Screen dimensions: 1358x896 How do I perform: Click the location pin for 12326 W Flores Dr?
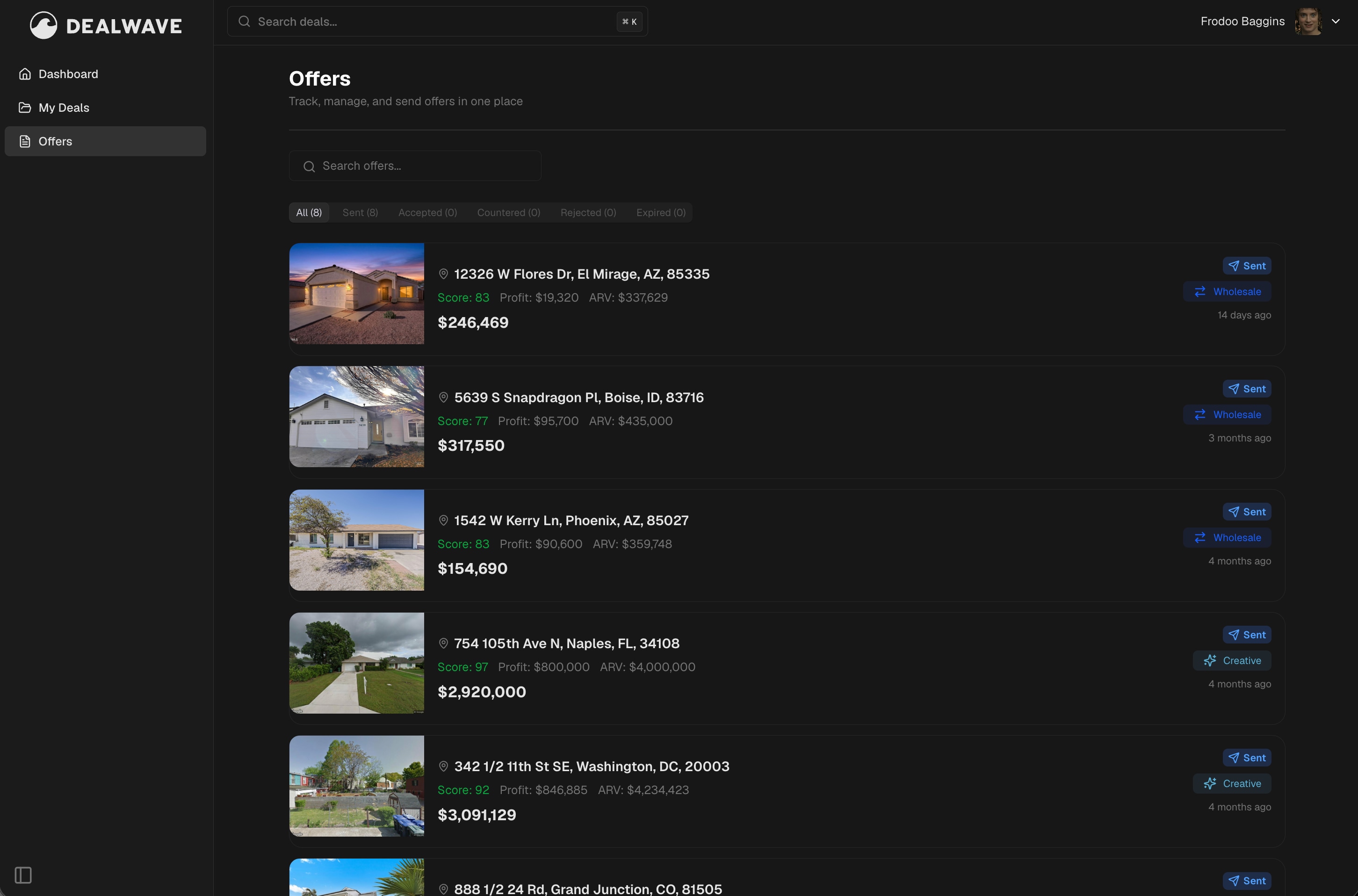[x=443, y=275]
